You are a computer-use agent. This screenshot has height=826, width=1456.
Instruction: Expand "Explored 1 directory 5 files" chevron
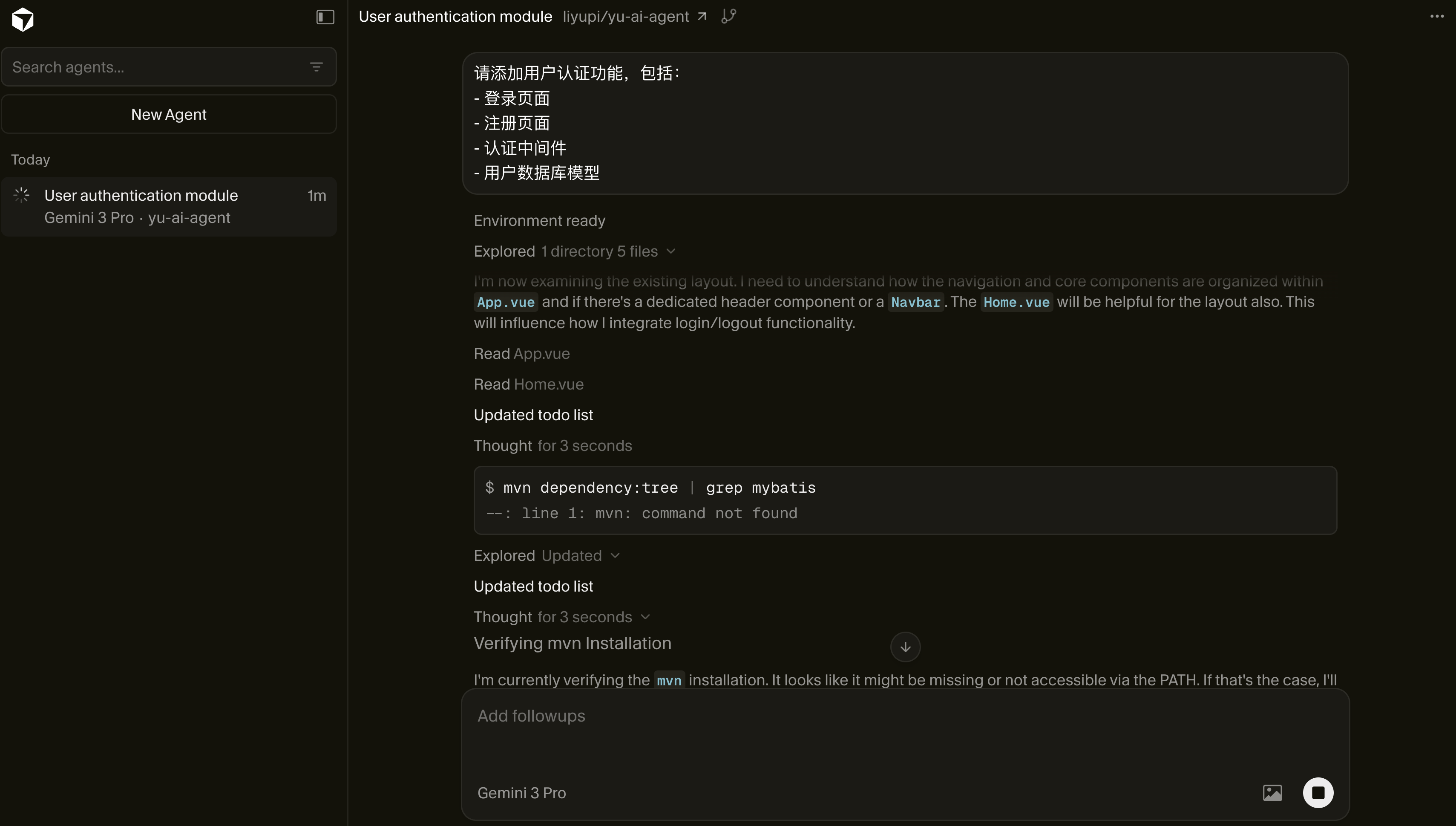tap(671, 251)
